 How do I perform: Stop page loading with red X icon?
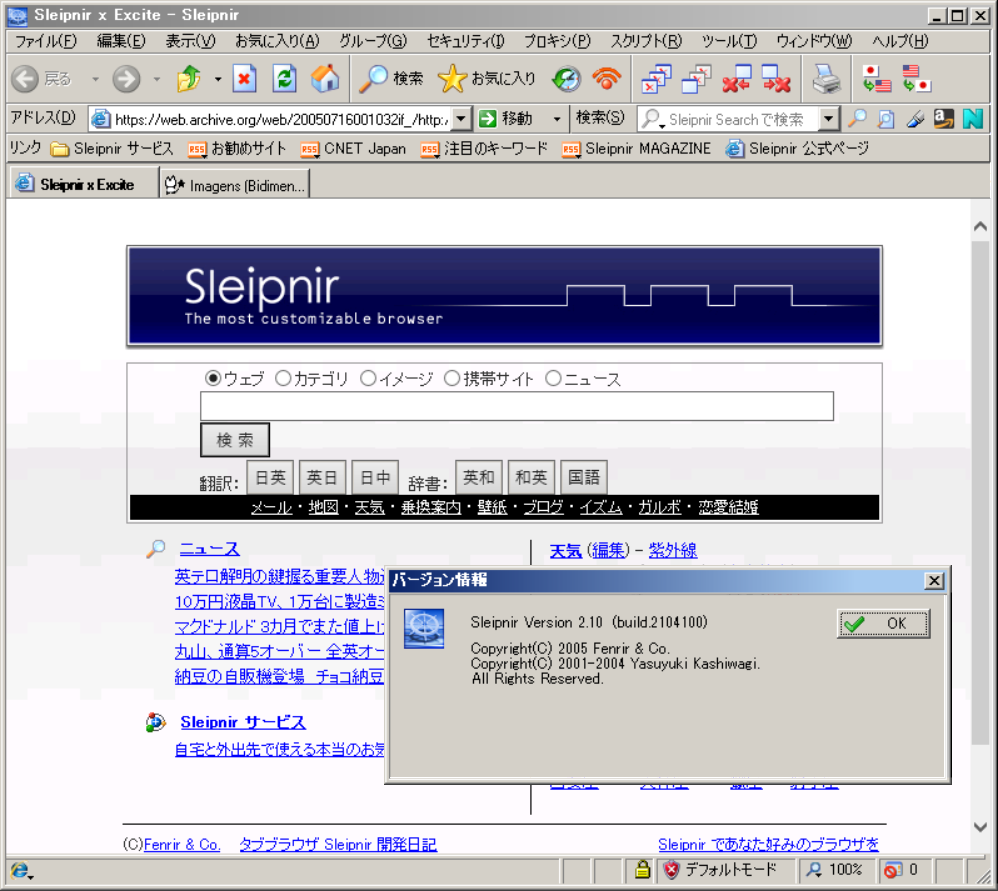click(244, 79)
